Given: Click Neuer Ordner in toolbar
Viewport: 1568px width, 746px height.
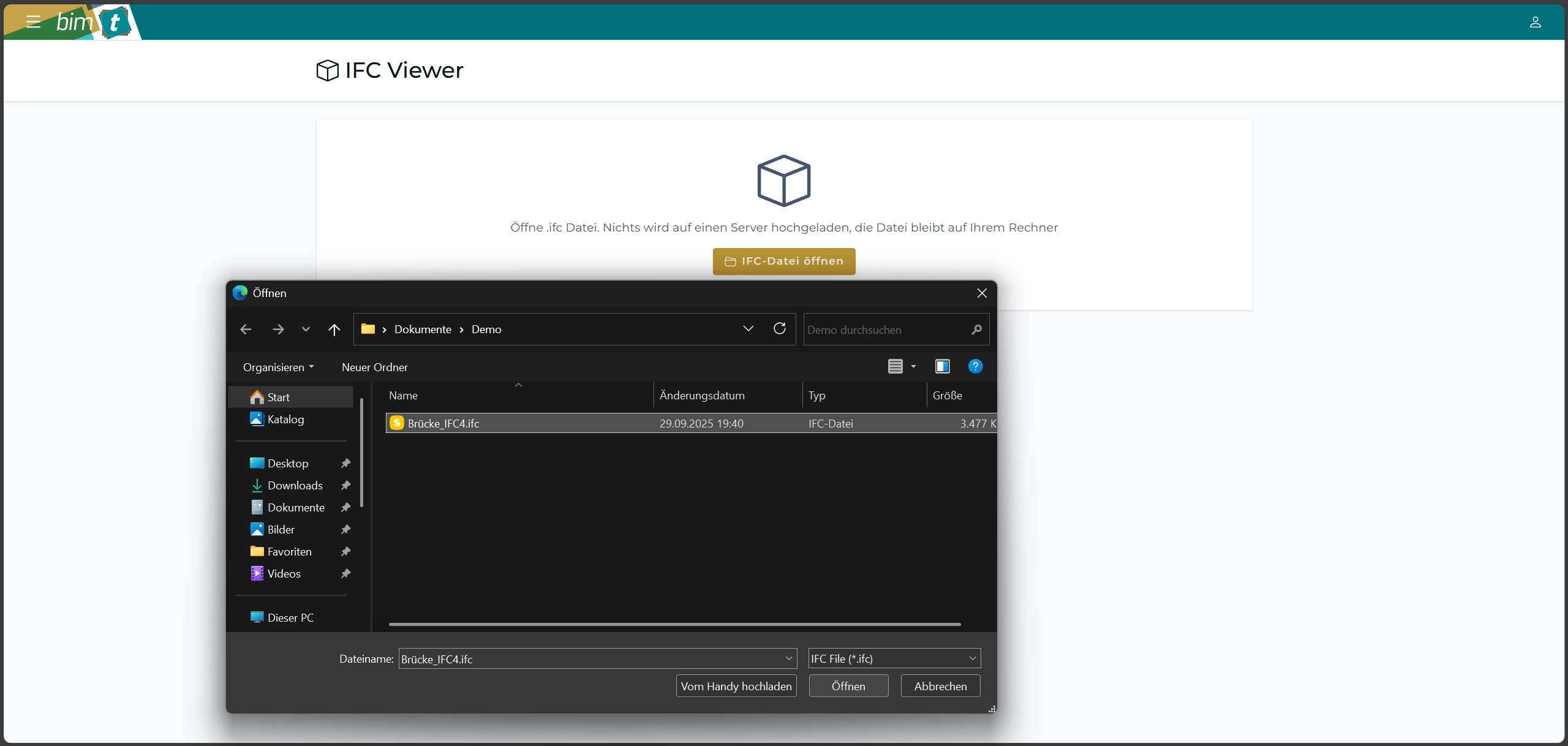Looking at the screenshot, I should (374, 367).
